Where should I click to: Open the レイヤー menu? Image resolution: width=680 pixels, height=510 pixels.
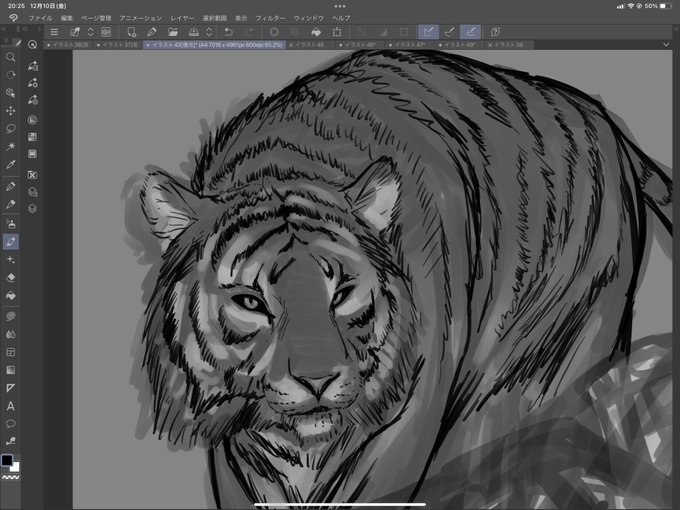point(182,18)
